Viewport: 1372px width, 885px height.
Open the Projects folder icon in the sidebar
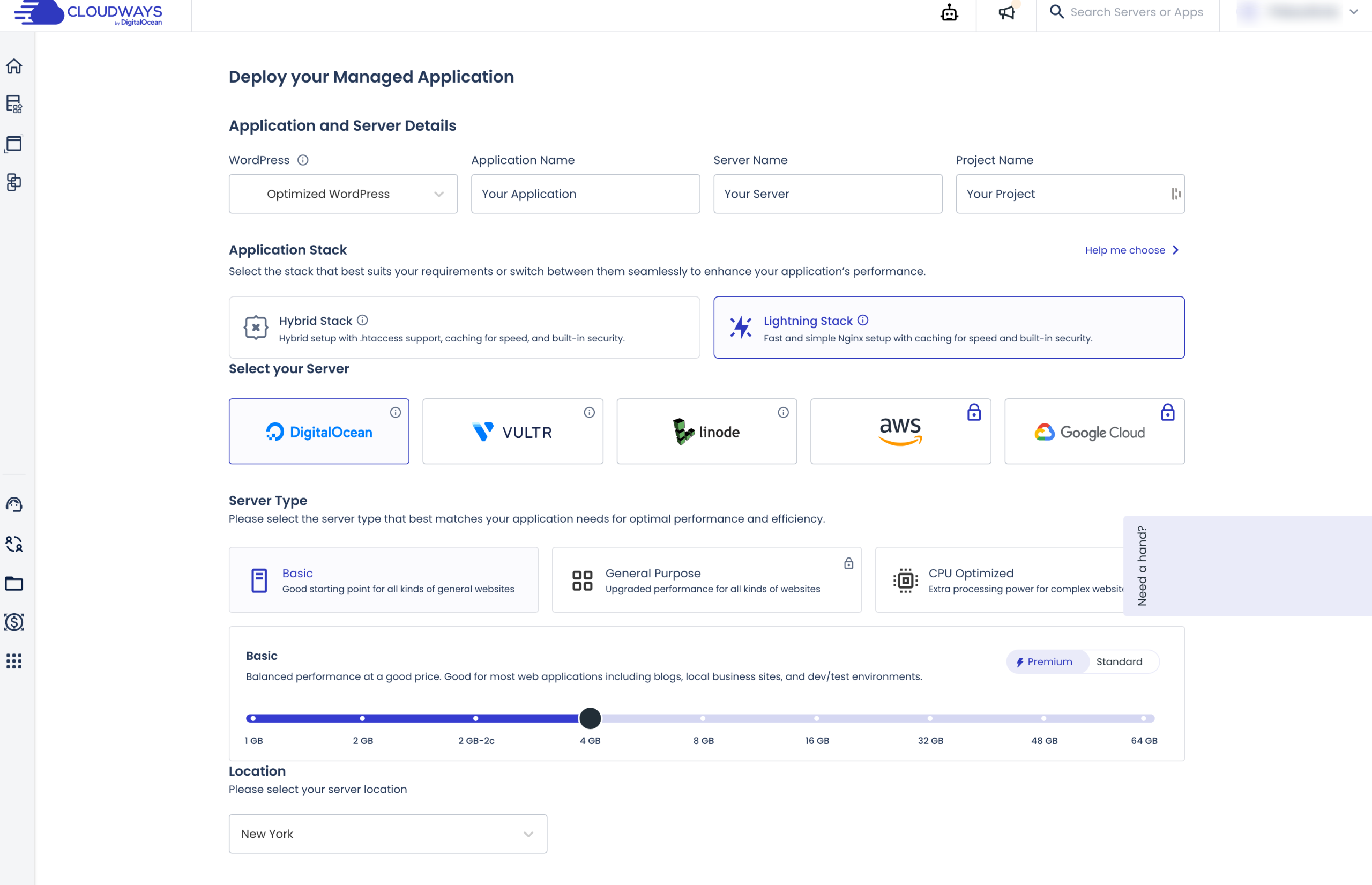(14, 584)
